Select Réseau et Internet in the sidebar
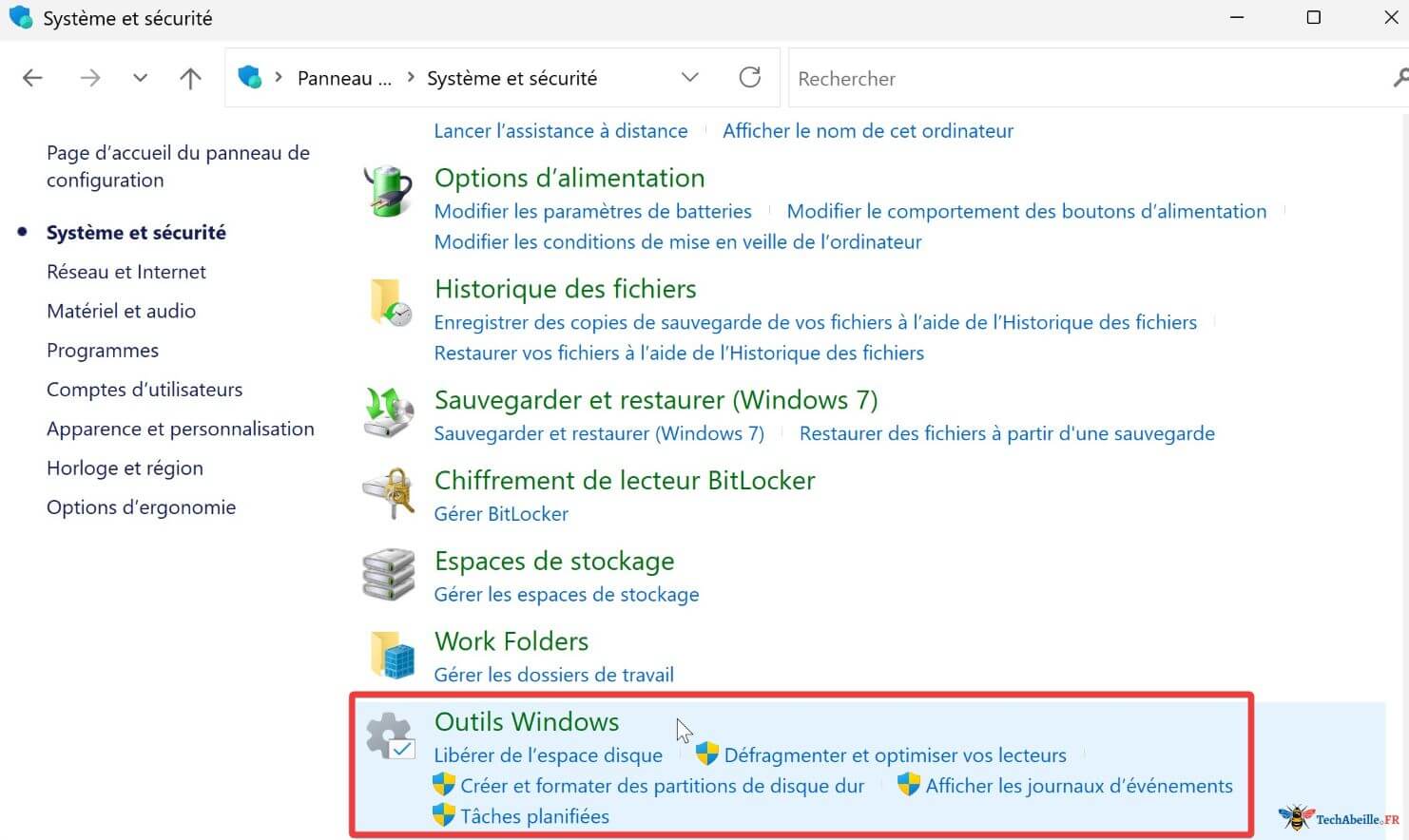Image resolution: width=1409 pixels, height=840 pixels. (x=125, y=272)
